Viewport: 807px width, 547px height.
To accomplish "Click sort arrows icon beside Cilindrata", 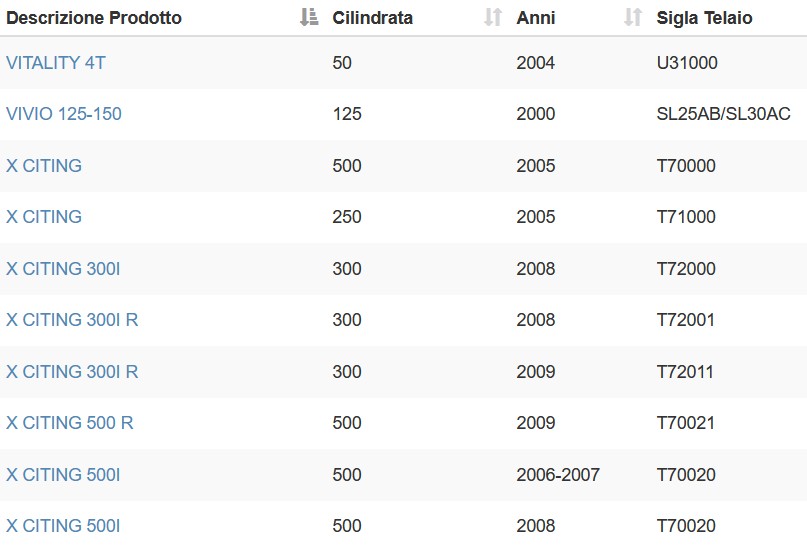I will click(x=493, y=17).
